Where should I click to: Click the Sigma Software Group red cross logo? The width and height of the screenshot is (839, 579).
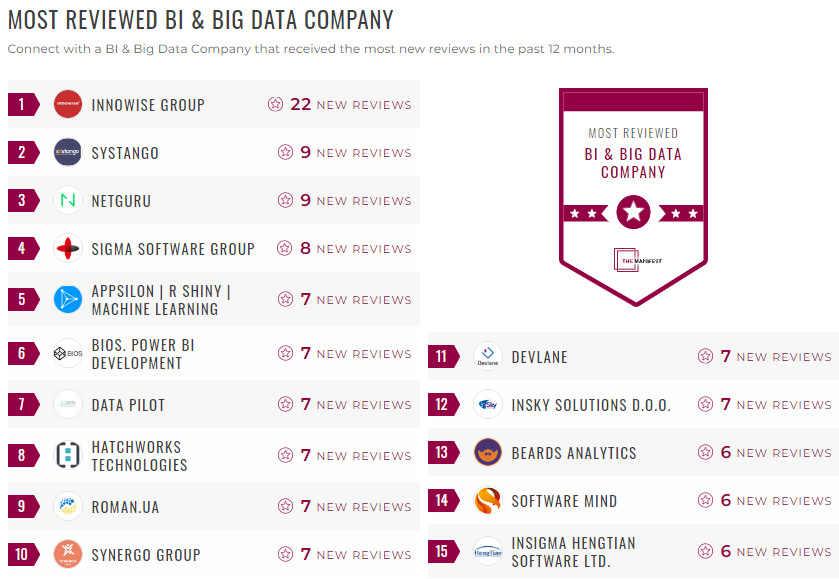click(66, 249)
